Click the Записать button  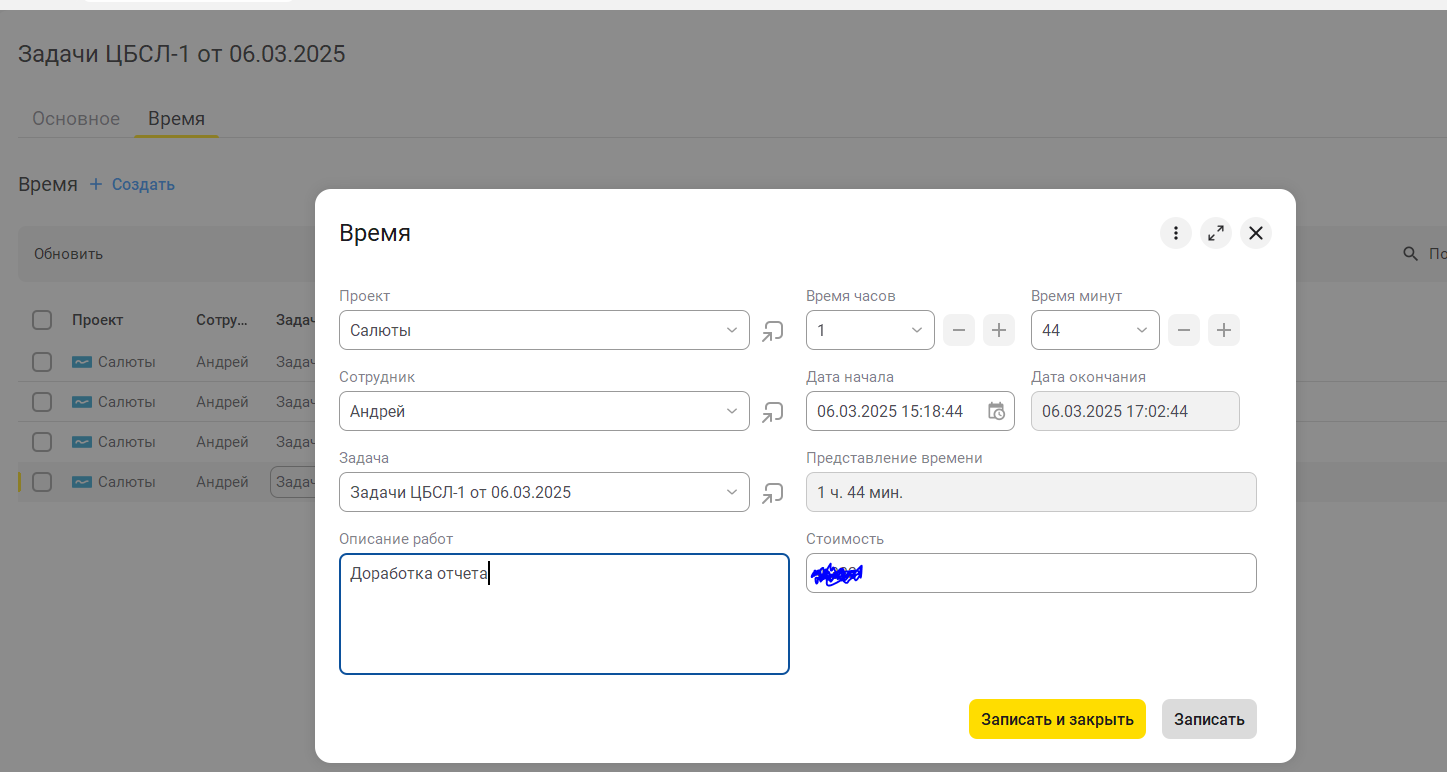tap(1209, 719)
